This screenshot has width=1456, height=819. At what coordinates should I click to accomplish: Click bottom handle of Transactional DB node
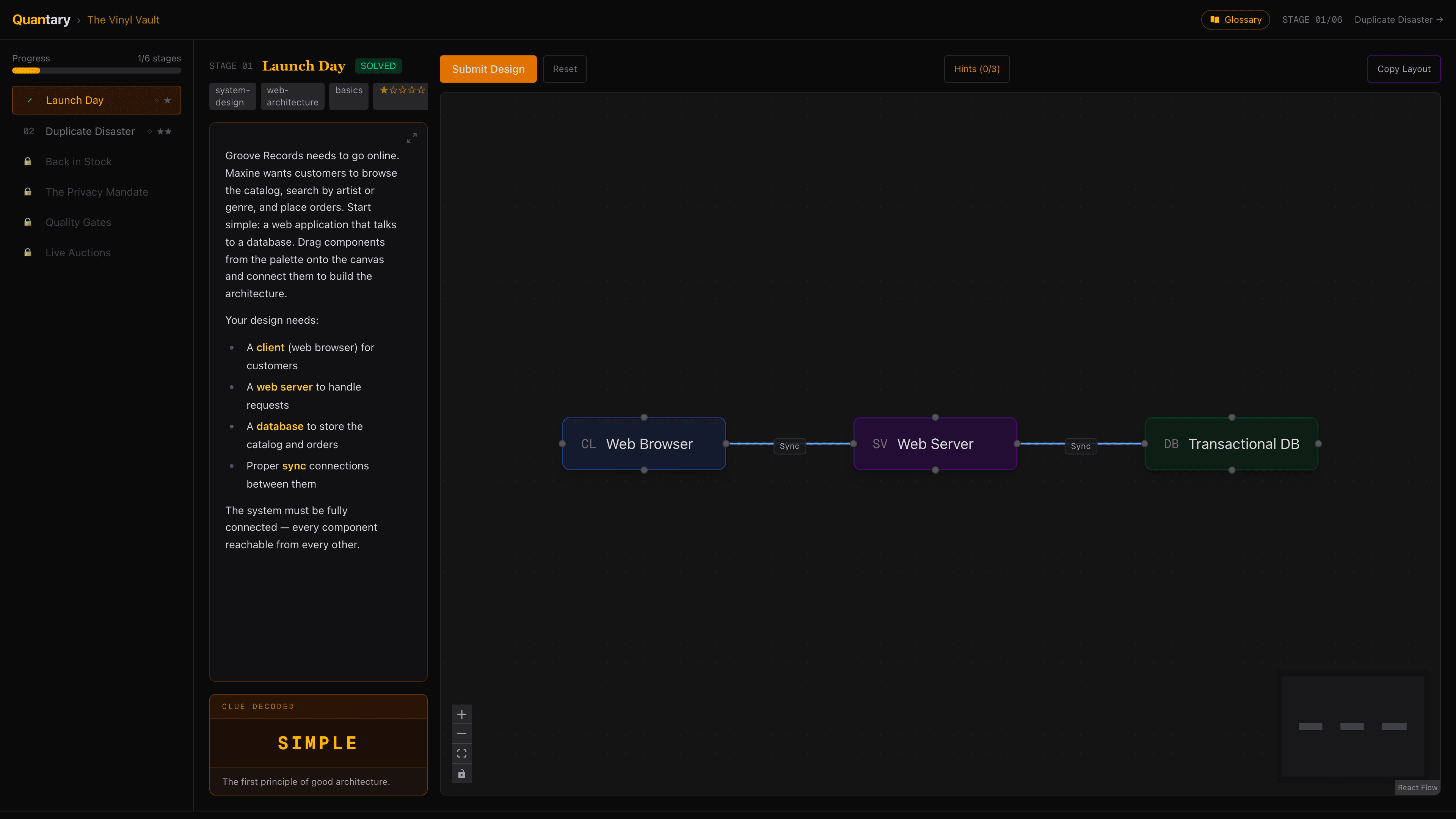1232,470
